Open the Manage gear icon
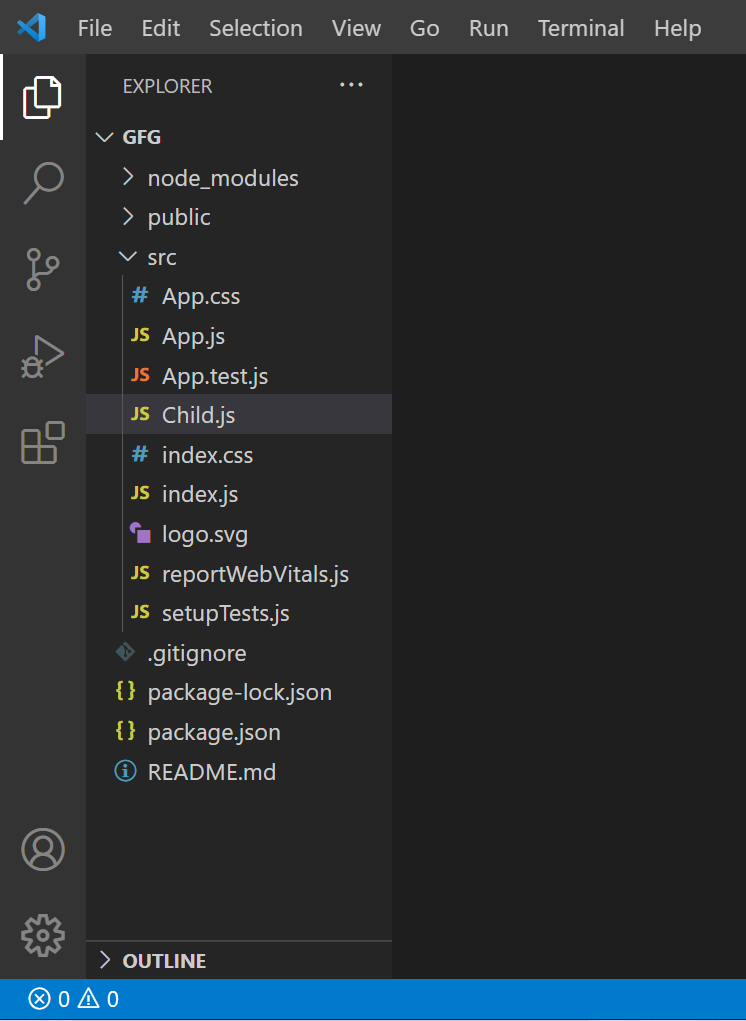 42,934
